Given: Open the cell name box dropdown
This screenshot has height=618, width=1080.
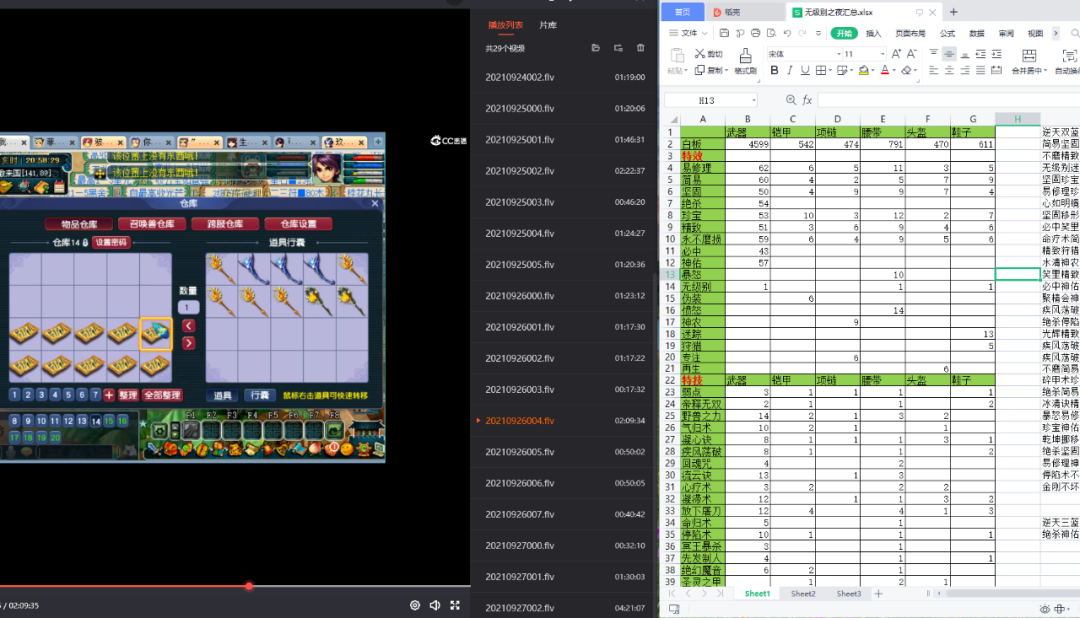Looking at the screenshot, I should tap(753, 100).
